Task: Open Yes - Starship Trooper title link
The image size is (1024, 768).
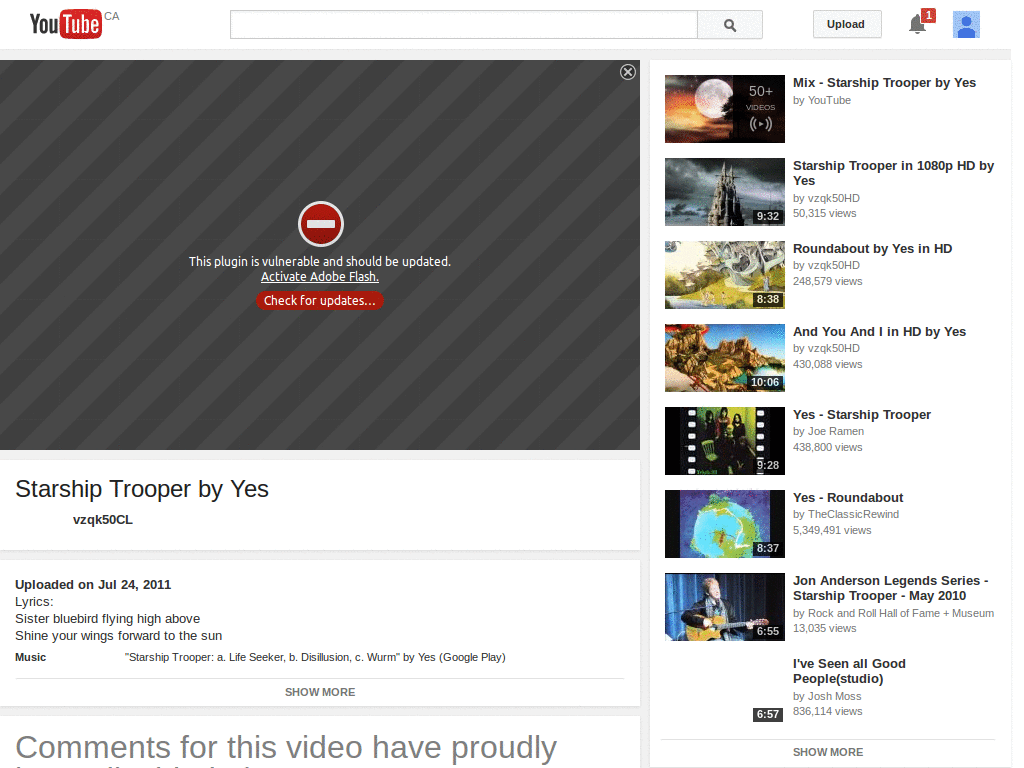Action: (862, 415)
